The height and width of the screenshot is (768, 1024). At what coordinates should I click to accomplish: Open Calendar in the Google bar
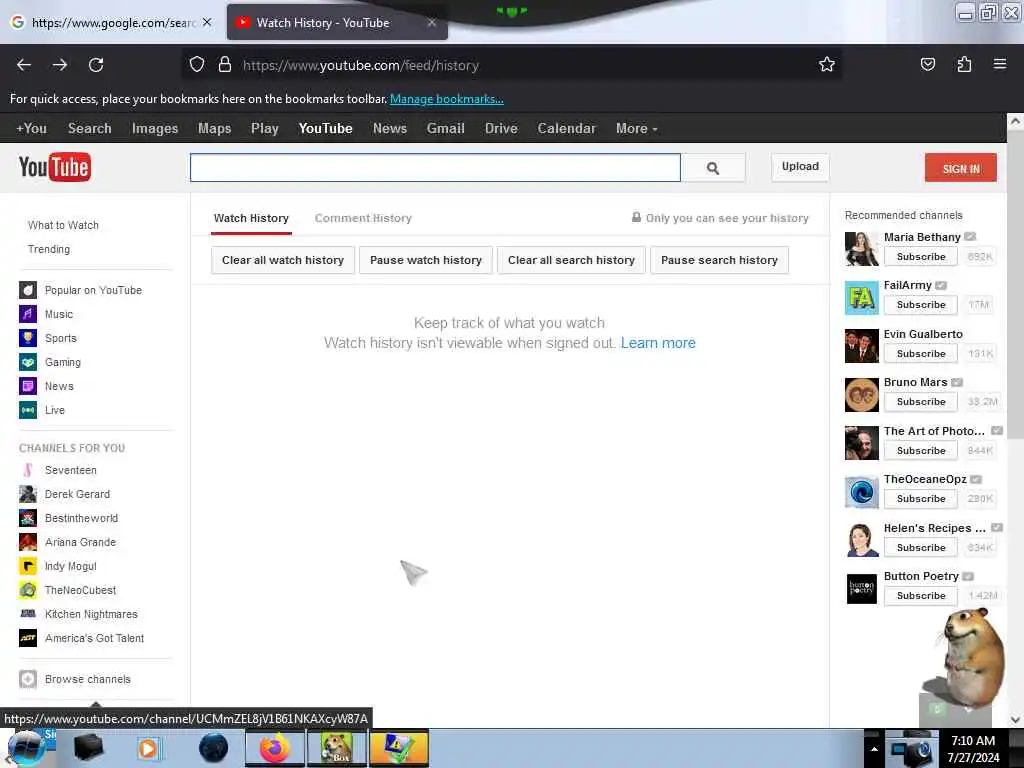tap(566, 129)
